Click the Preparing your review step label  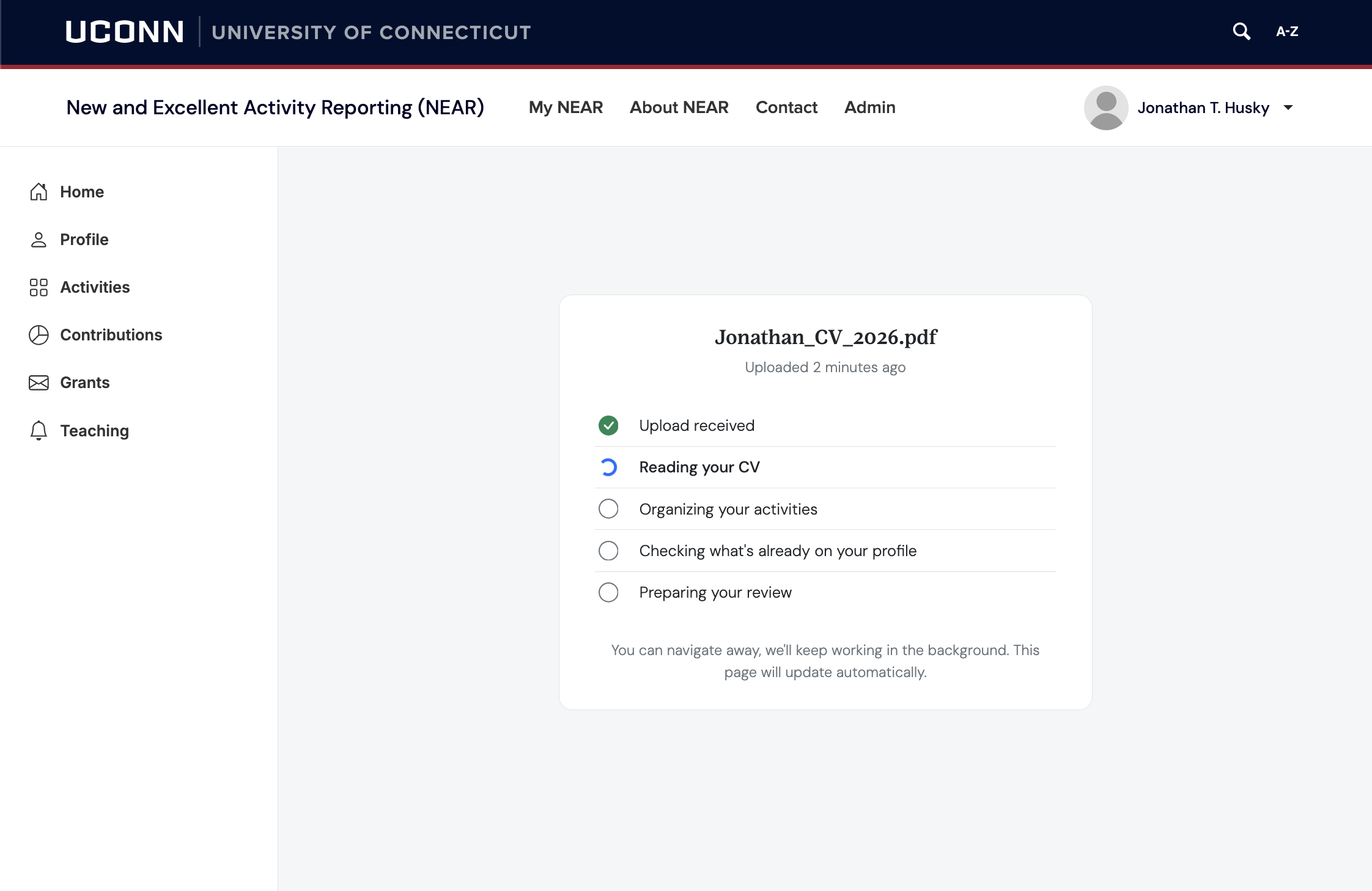click(x=715, y=593)
